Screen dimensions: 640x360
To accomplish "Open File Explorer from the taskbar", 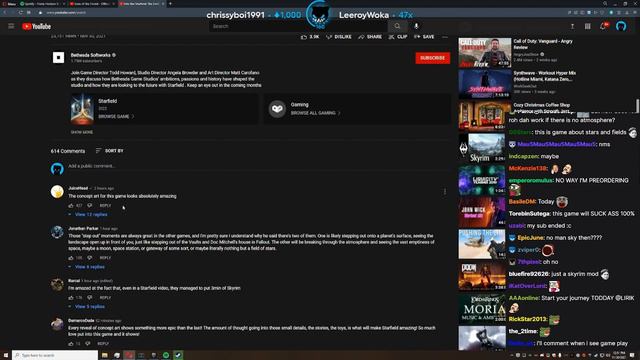I will coord(105,355).
